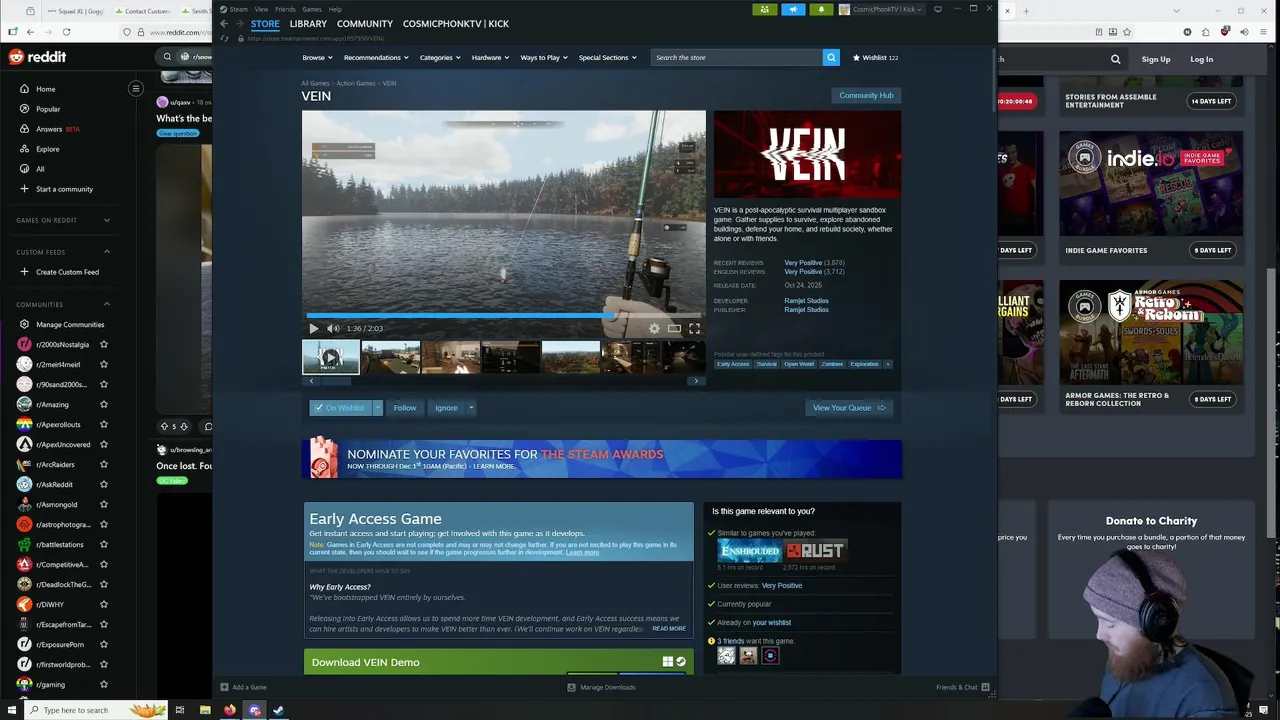
Task: Open Friends & Chat
Action: 963,687
